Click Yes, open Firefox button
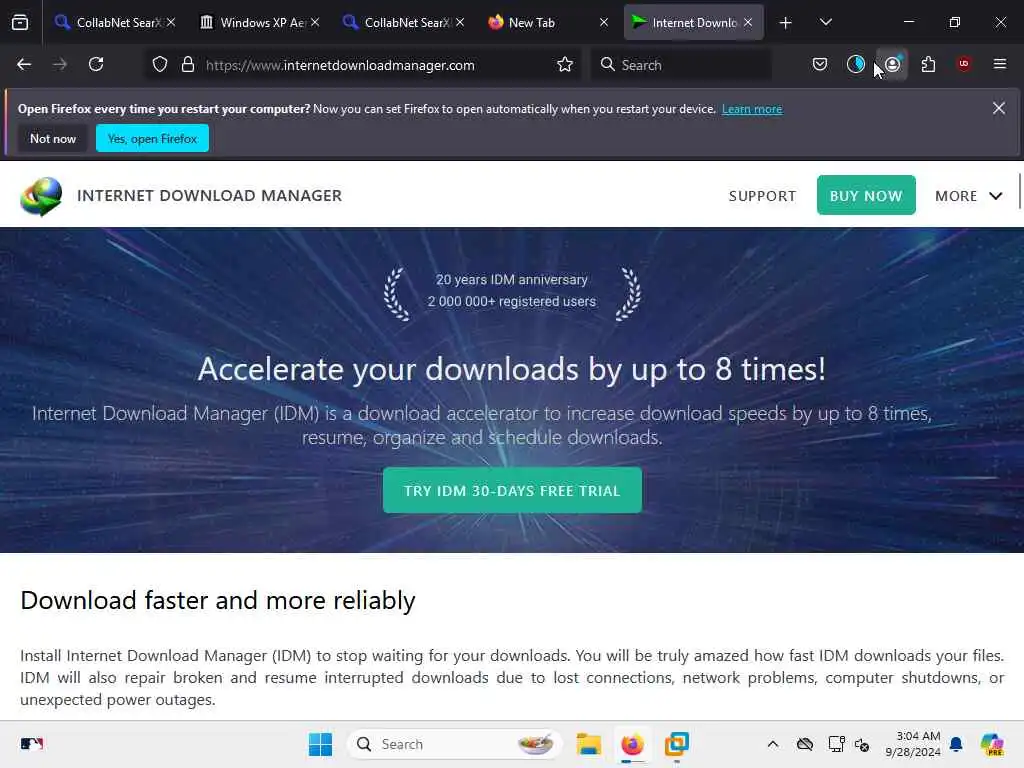This screenshot has width=1024, height=768. tap(152, 138)
